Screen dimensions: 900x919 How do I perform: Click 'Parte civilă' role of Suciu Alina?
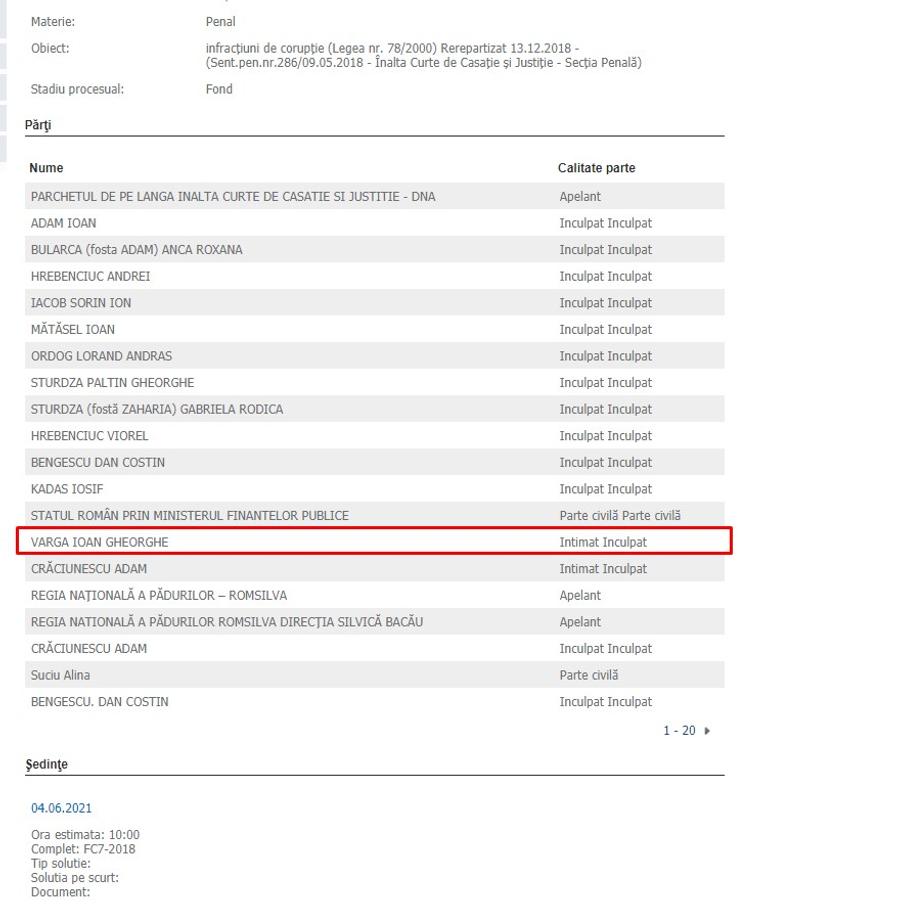(589, 675)
